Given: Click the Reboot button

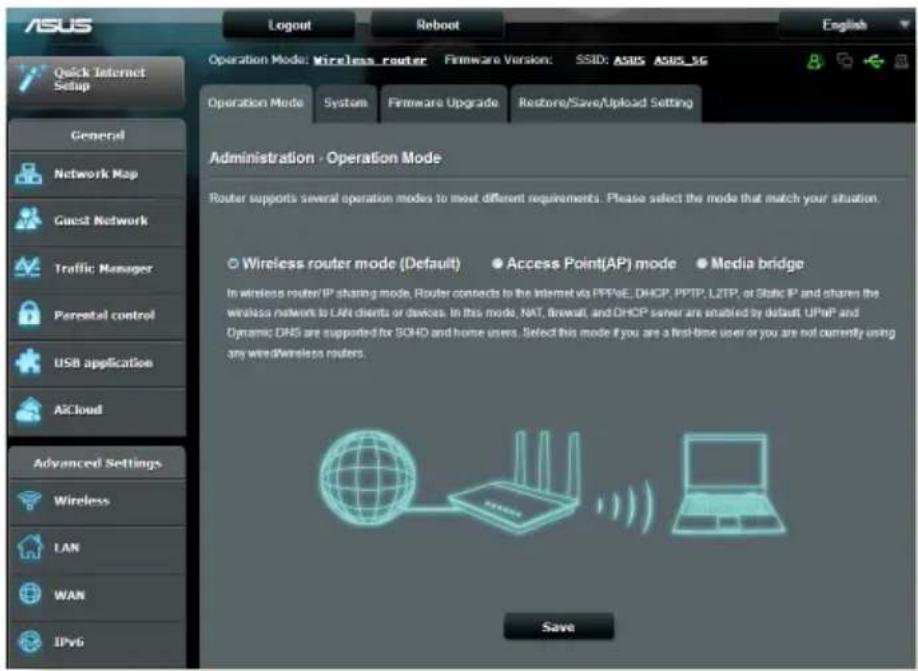Looking at the screenshot, I should point(437,25).
